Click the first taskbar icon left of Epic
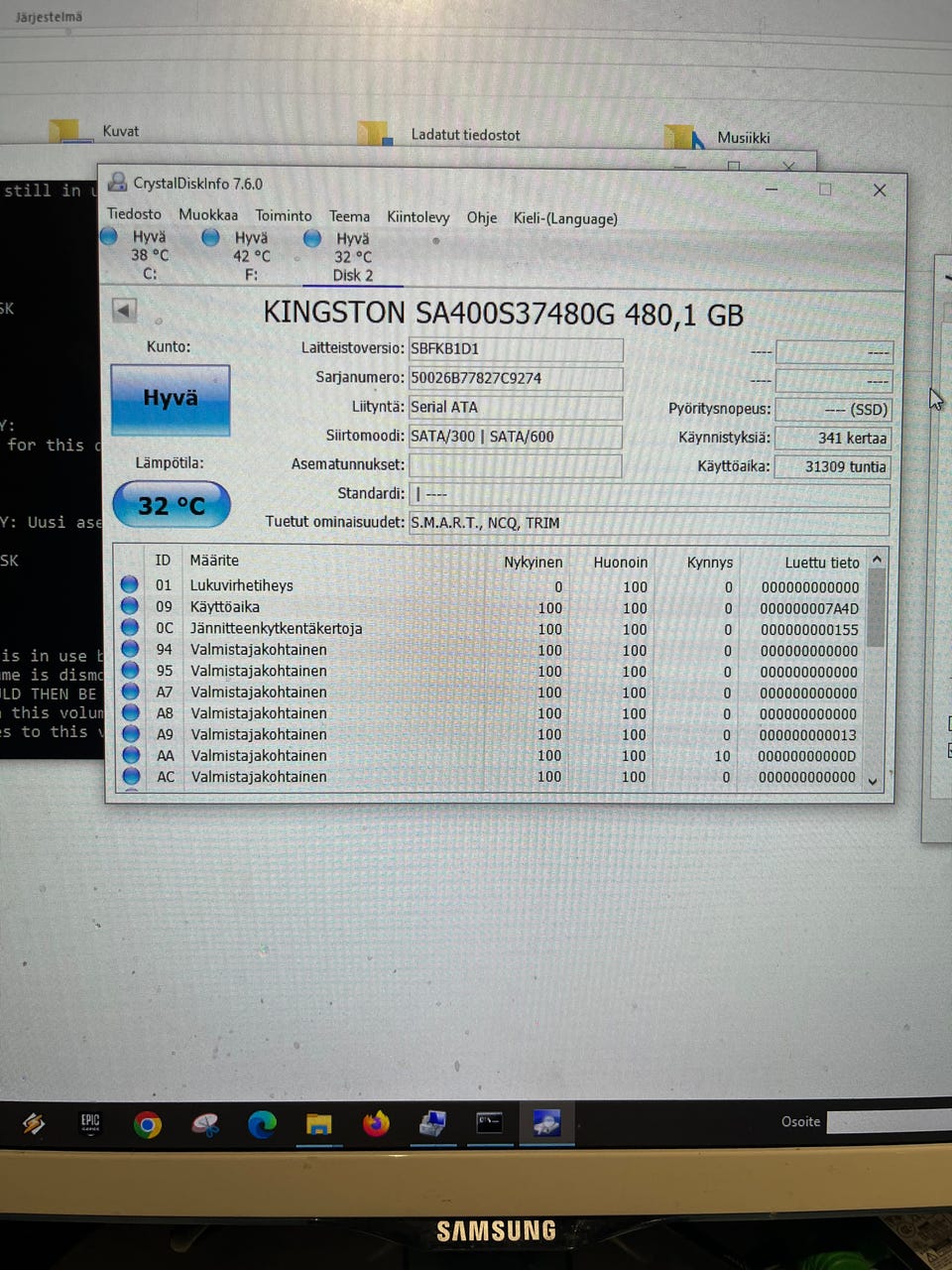This screenshot has width=952, height=1270. (34, 1122)
